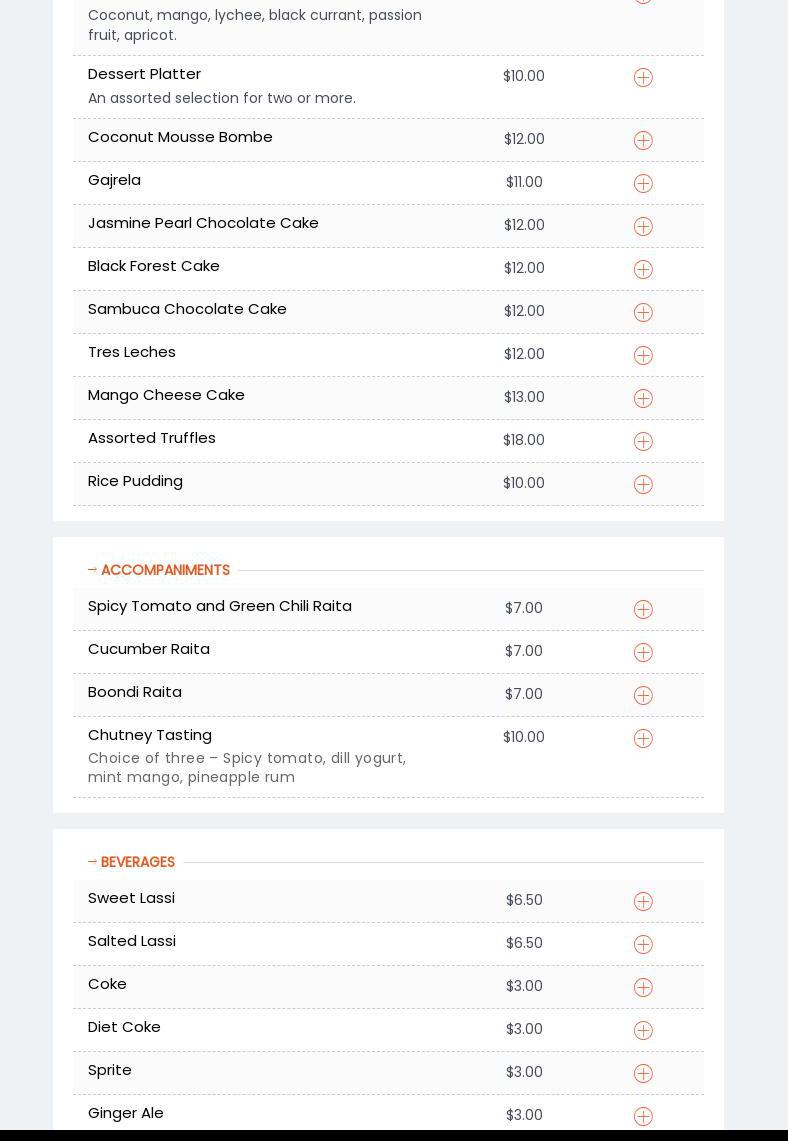Click plus icon for Coconut Mousse Bombe
This screenshot has height=1141, width=788.
pos(643,141)
